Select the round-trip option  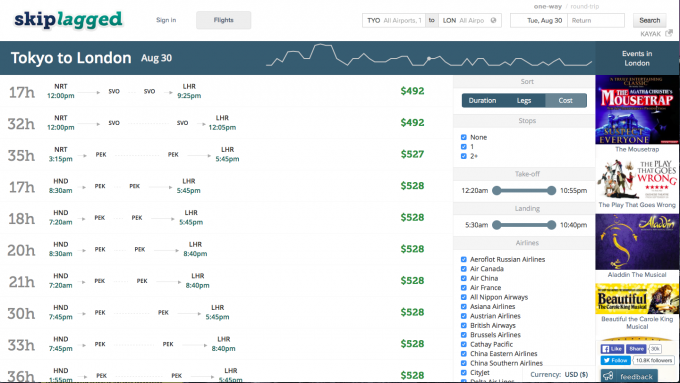click(585, 7)
